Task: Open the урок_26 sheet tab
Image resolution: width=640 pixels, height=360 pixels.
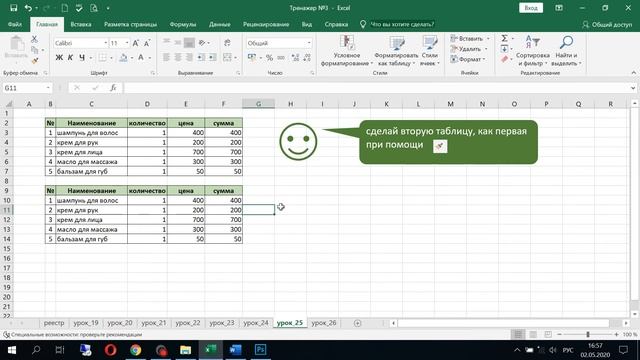Action: [324, 323]
